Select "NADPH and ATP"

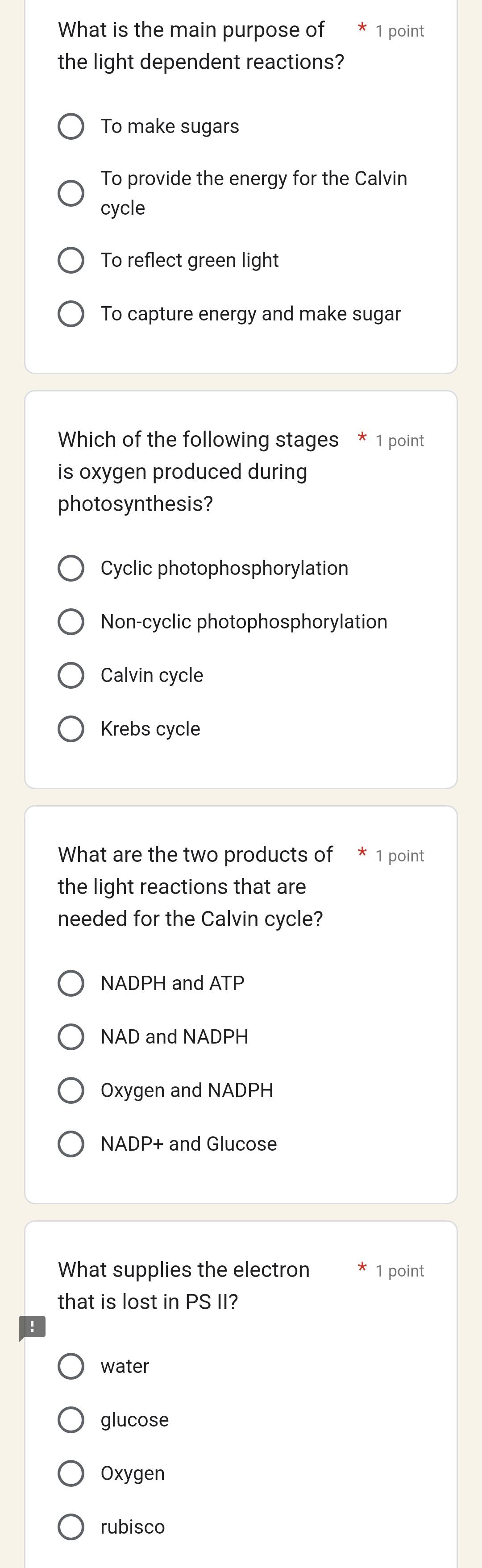(x=71, y=983)
